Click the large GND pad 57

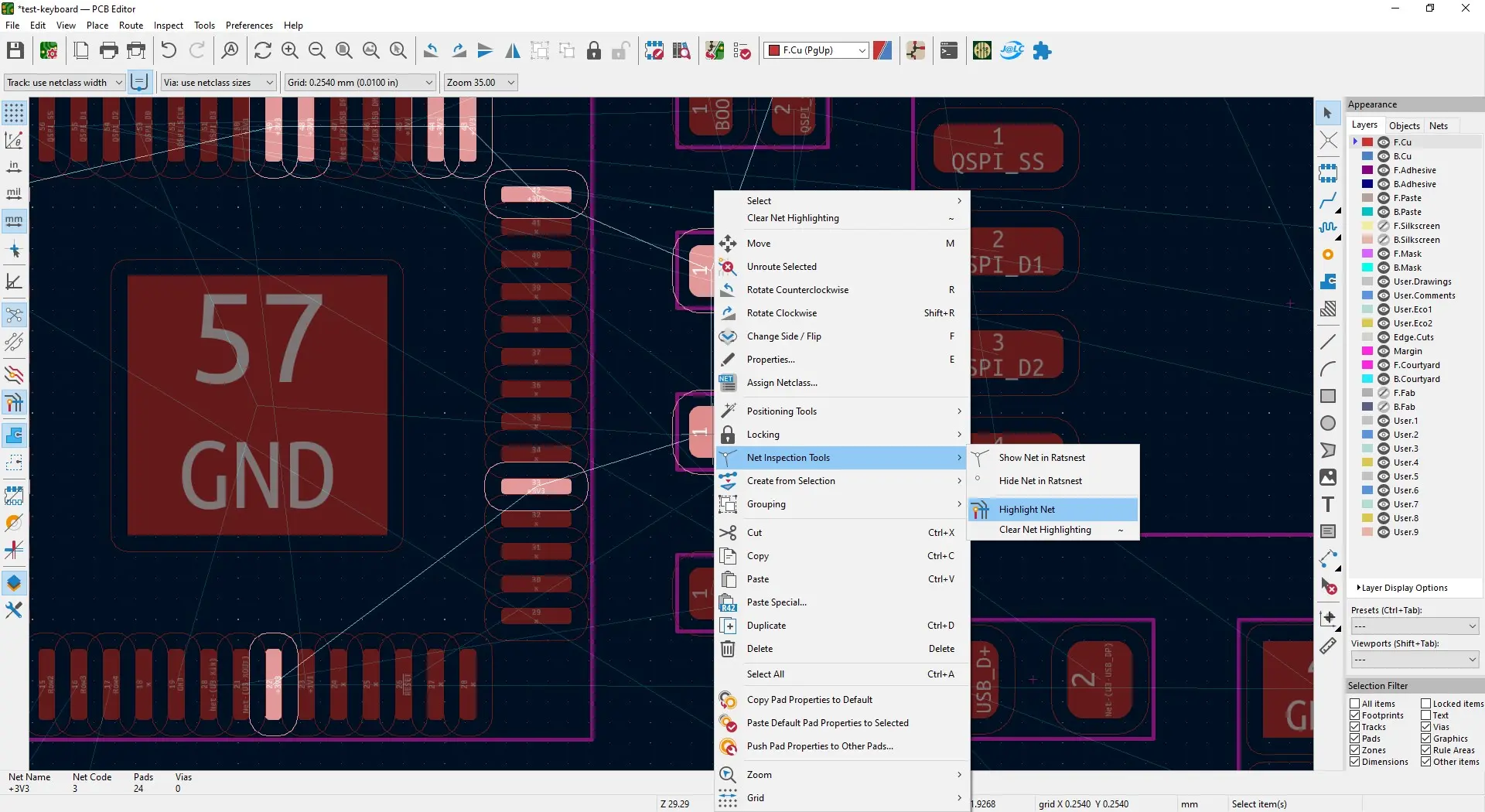[x=257, y=406]
